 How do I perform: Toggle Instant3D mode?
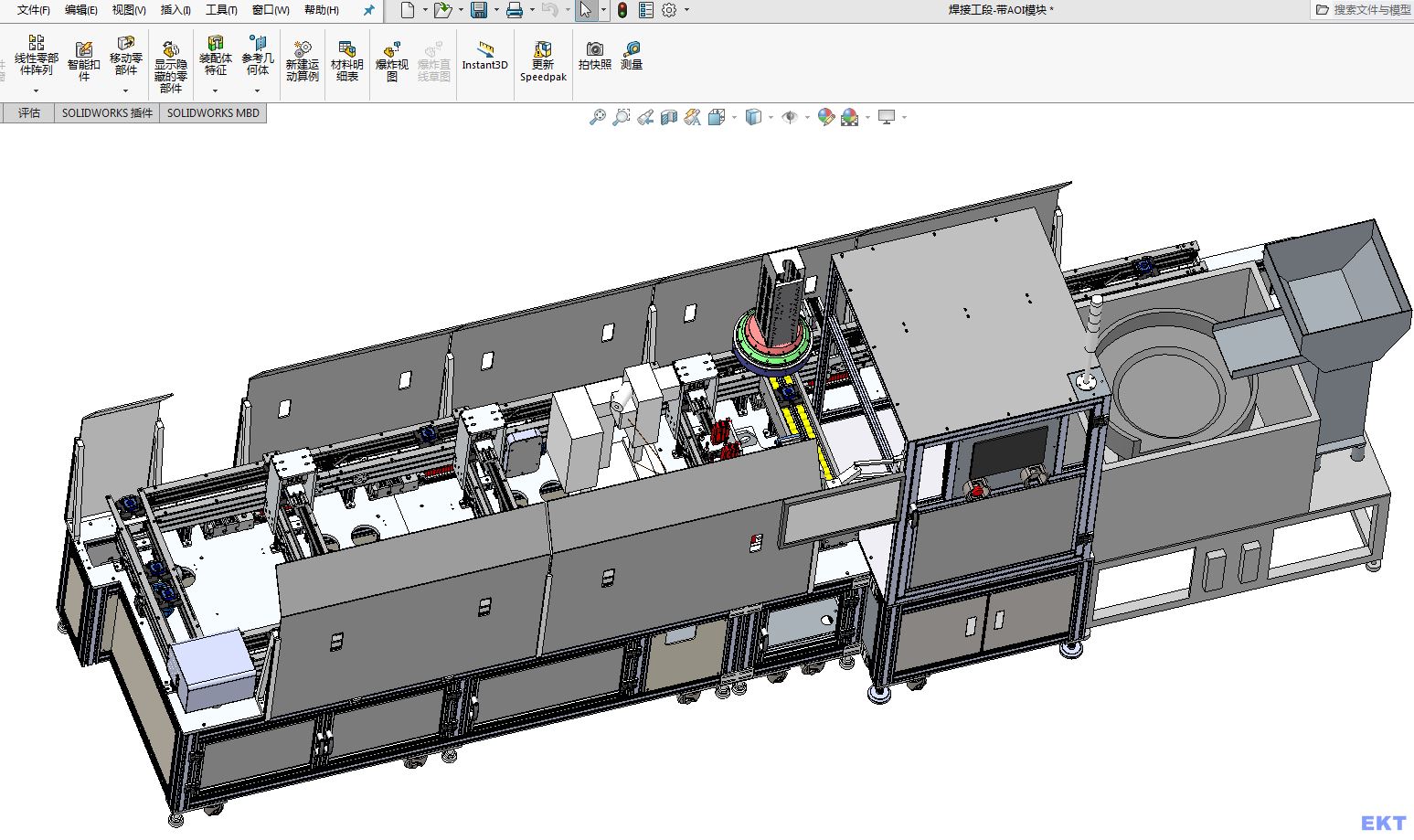point(484,56)
